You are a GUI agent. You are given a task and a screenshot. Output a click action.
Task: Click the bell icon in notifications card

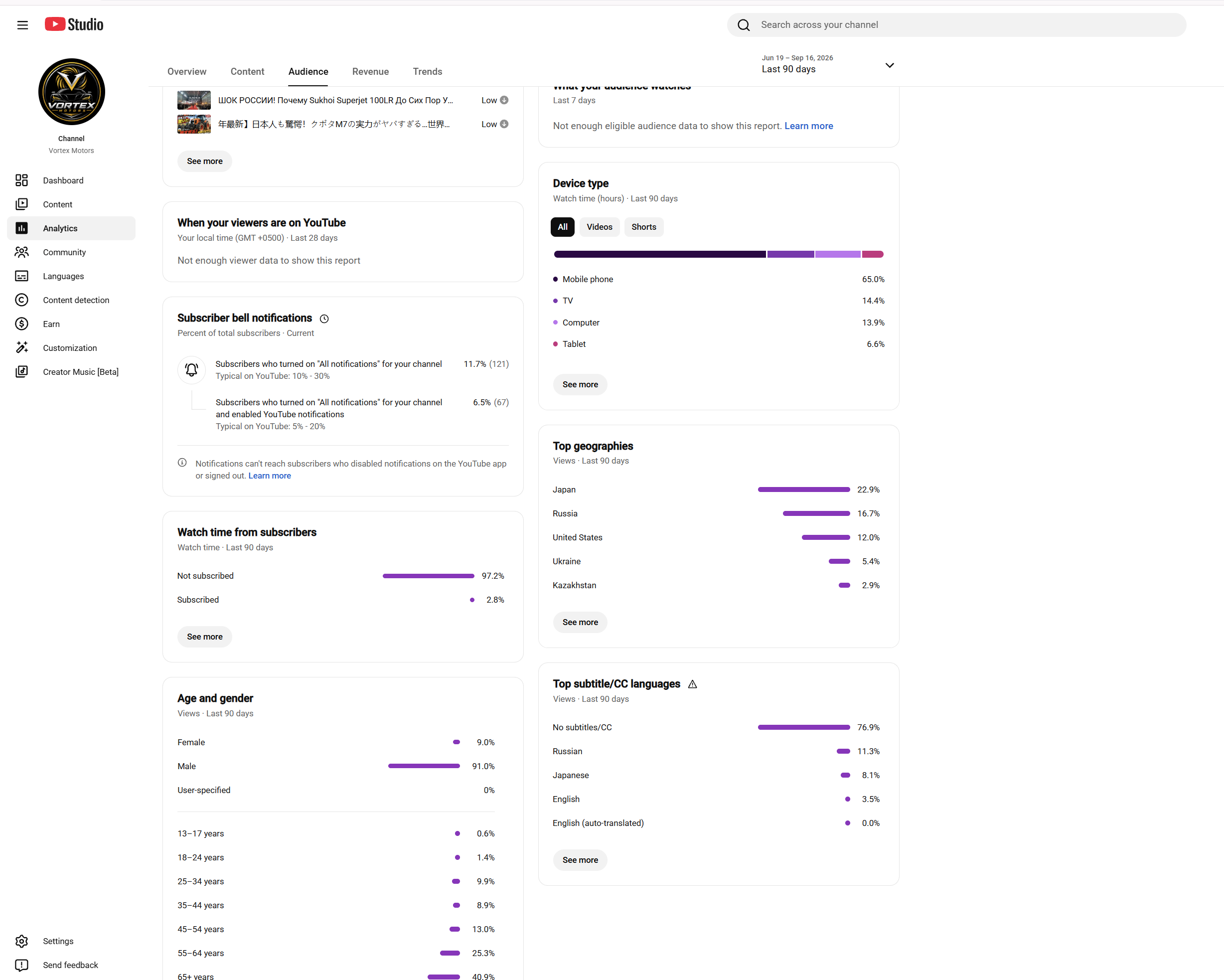point(192,370)
